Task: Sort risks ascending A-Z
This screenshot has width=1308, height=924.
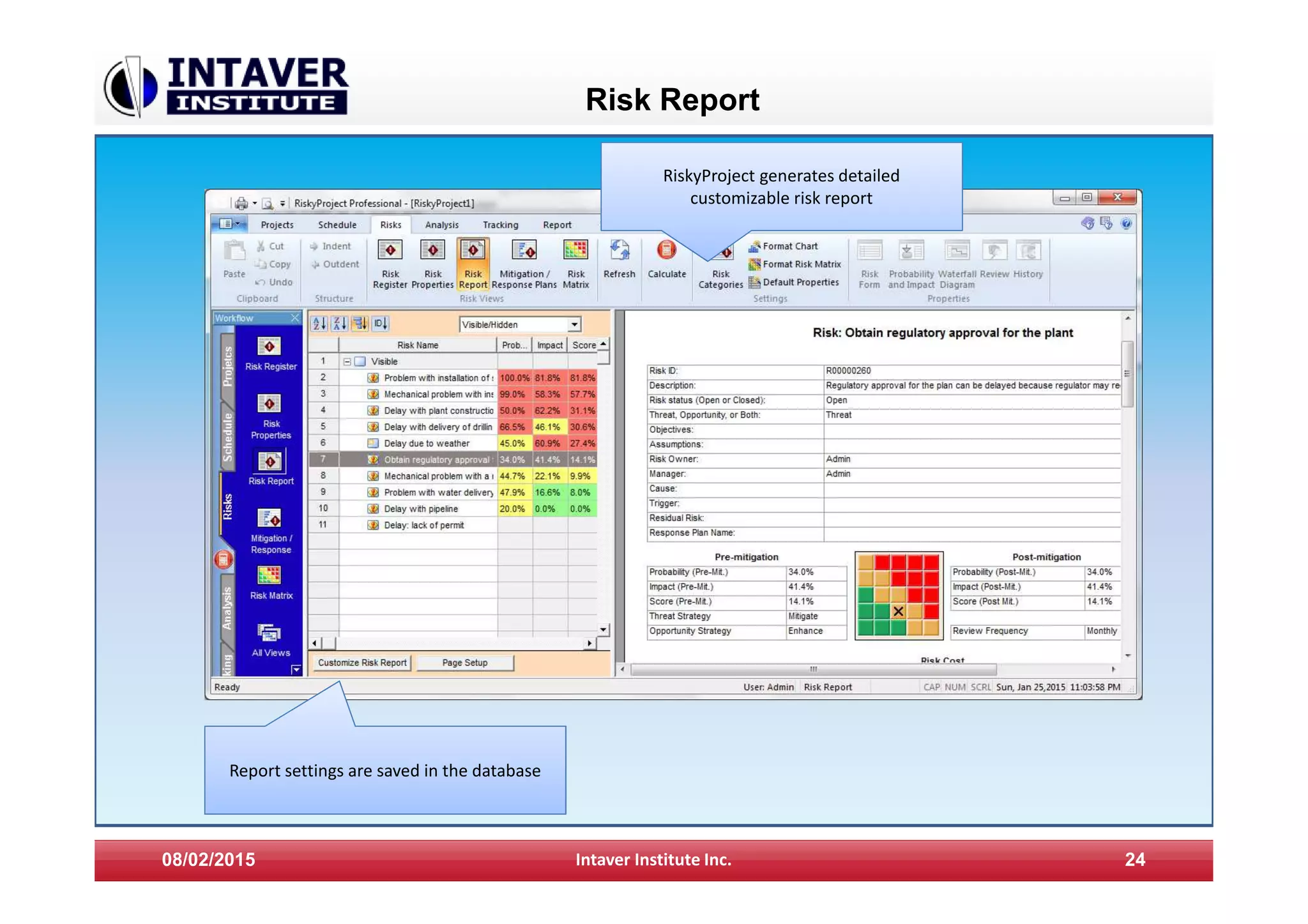Action: point(319,324)
